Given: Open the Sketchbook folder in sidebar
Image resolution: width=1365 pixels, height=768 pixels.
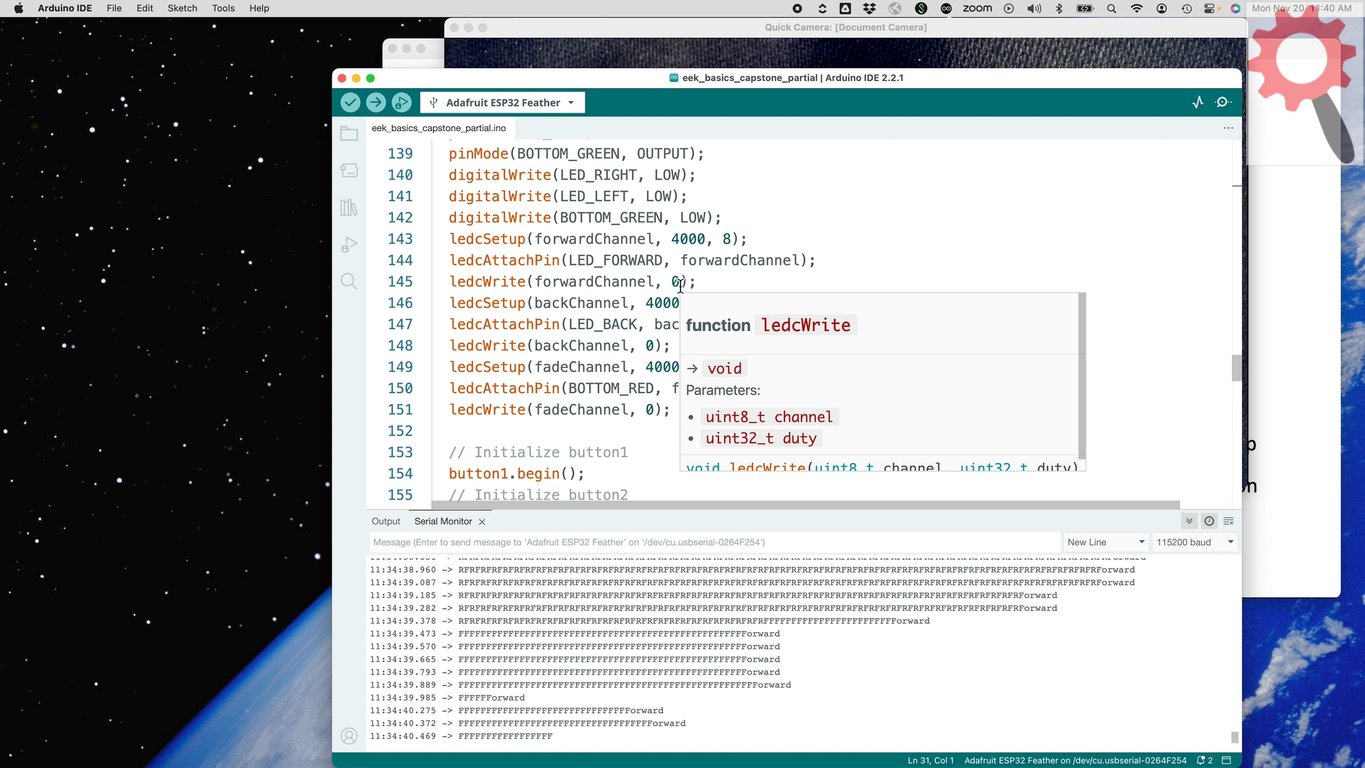Looking at the screenshot, I should point(348,134).
